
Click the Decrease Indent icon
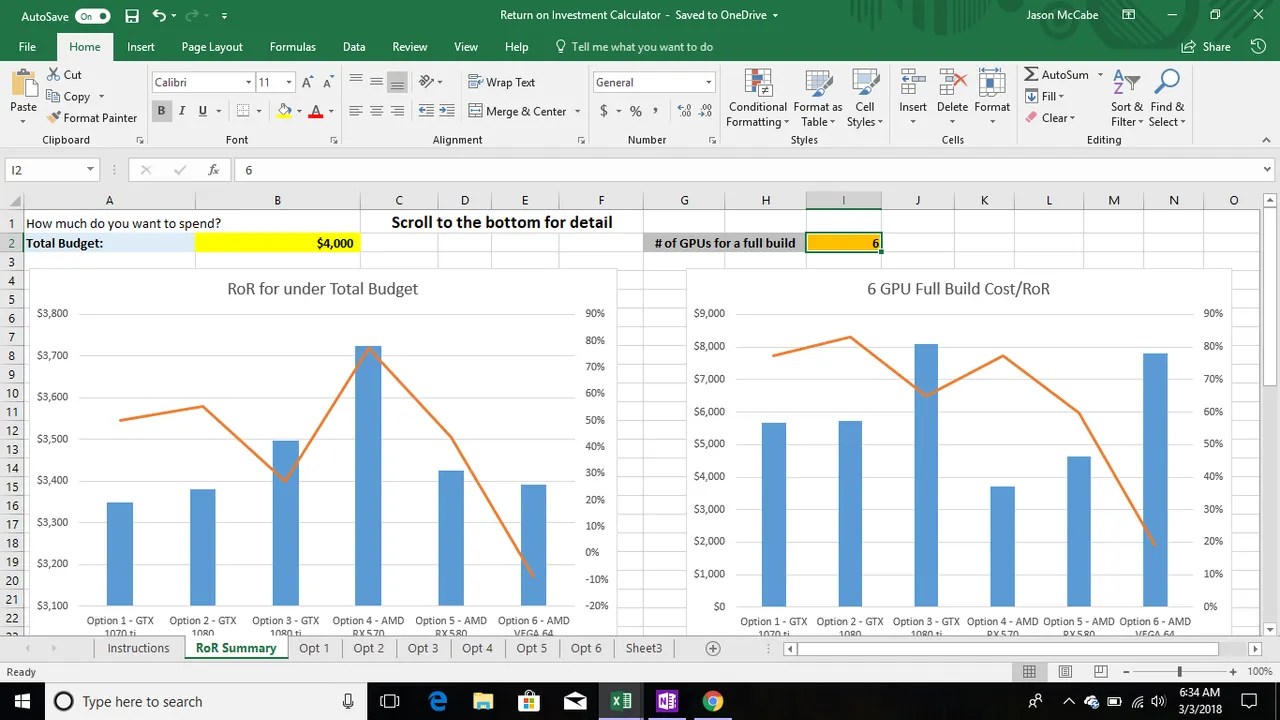pos(427,111)
